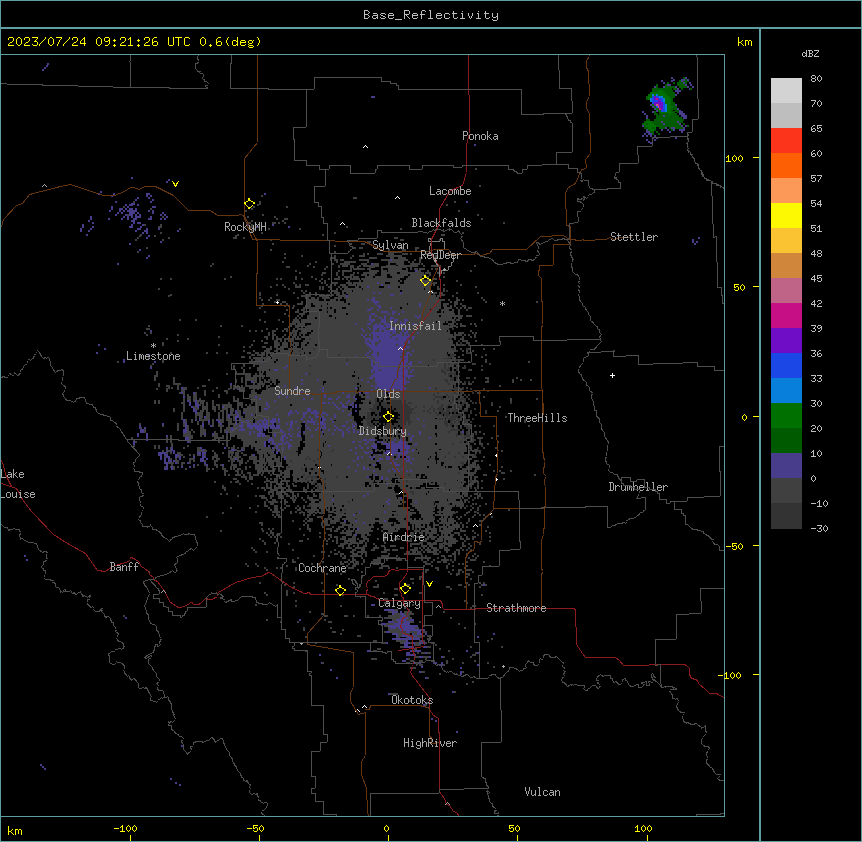This screenshot has width=862, height=842.
Task: Click the Sundre city label
Action: pos(292,391)
